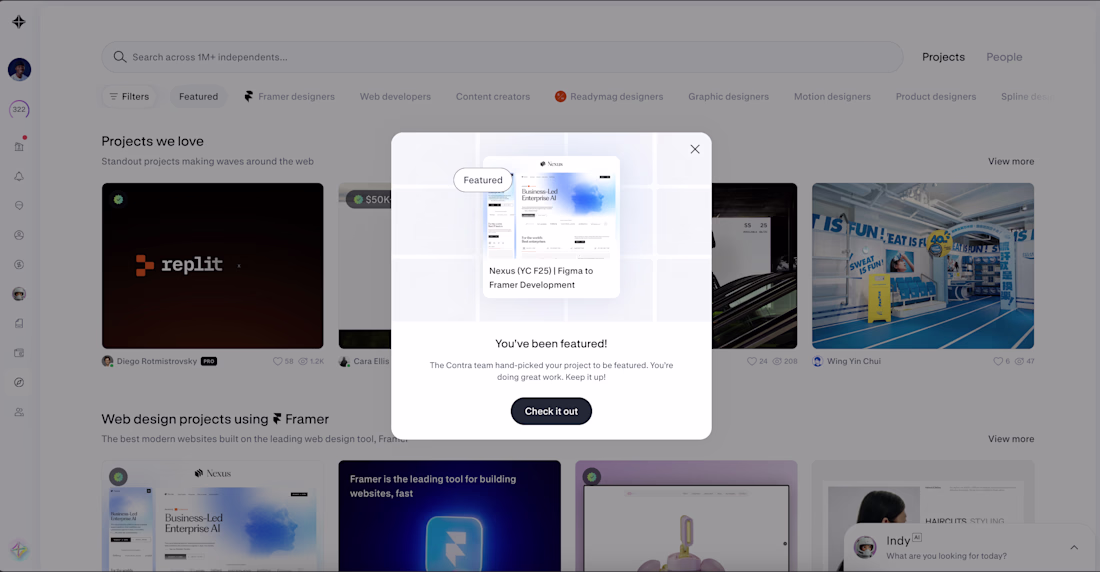Open the Indy avatar icon in sidebar

coord(19,294)
